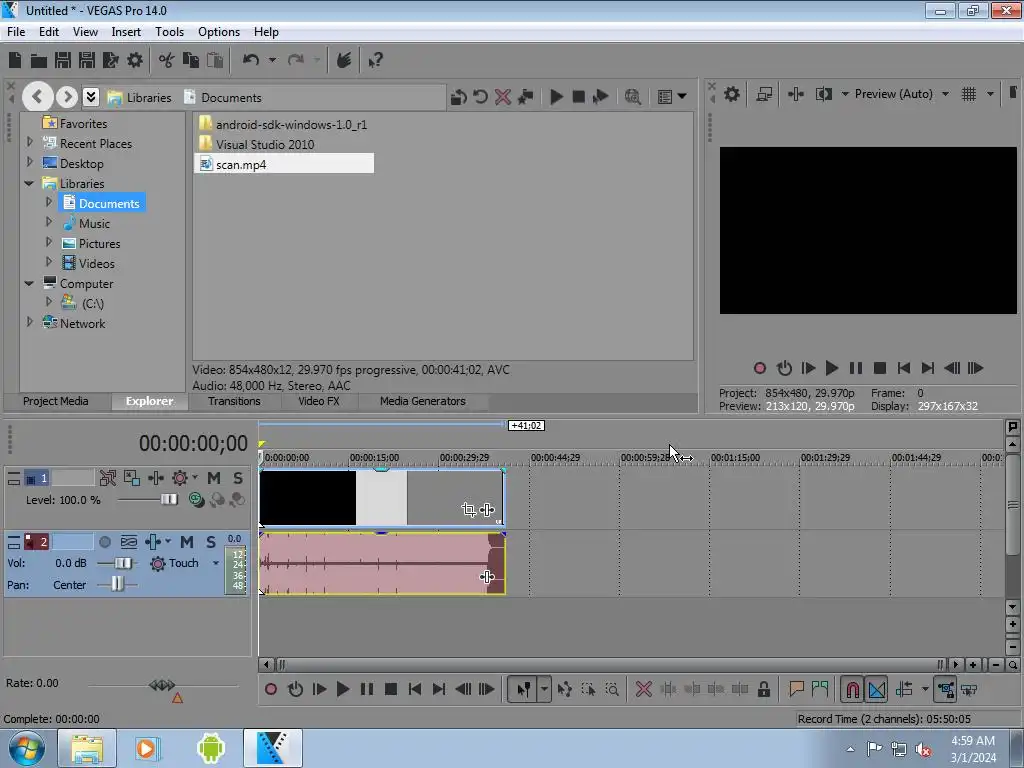This screenshot has width=1024, height=768.
Task: Collapse the Libraries tree node
Action: point(29,184)
